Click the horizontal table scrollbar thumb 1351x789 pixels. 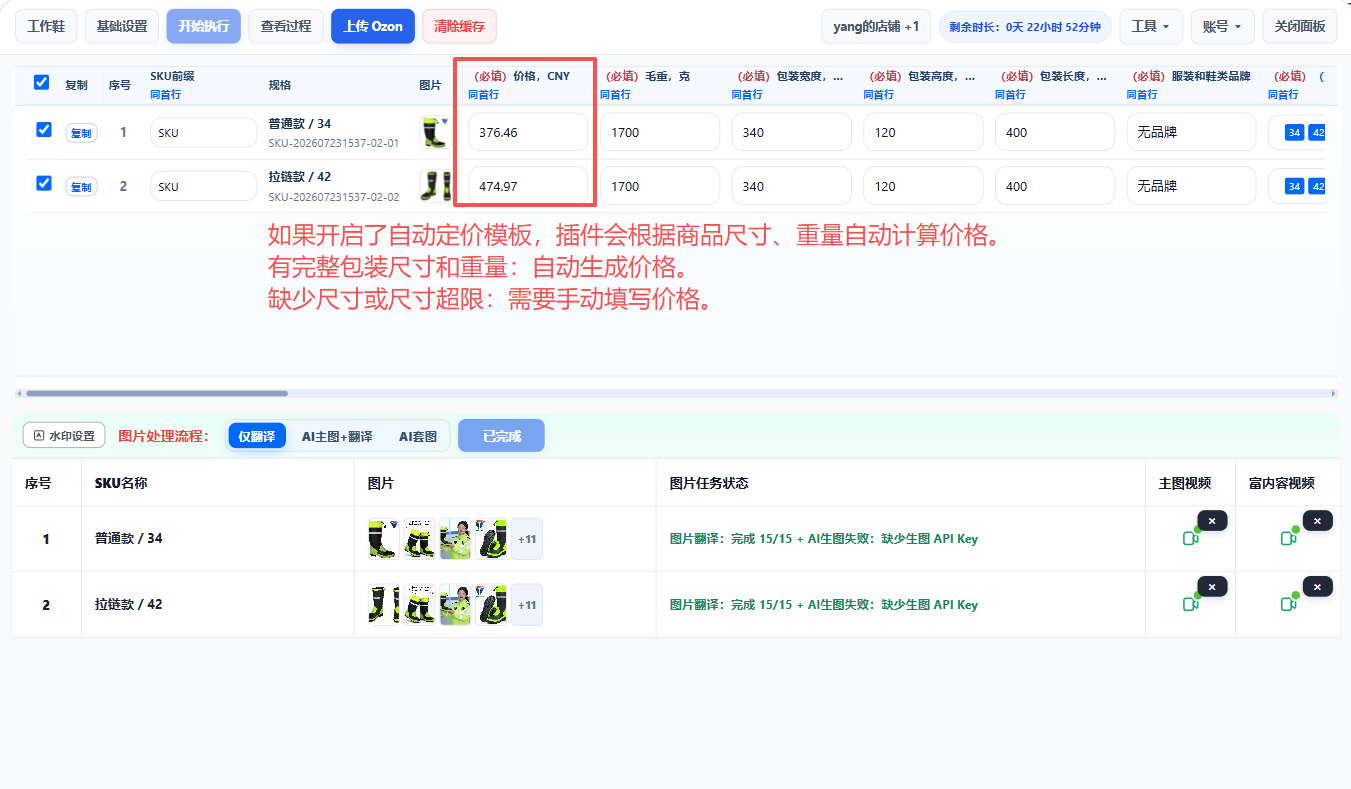[x=157, y=393]
